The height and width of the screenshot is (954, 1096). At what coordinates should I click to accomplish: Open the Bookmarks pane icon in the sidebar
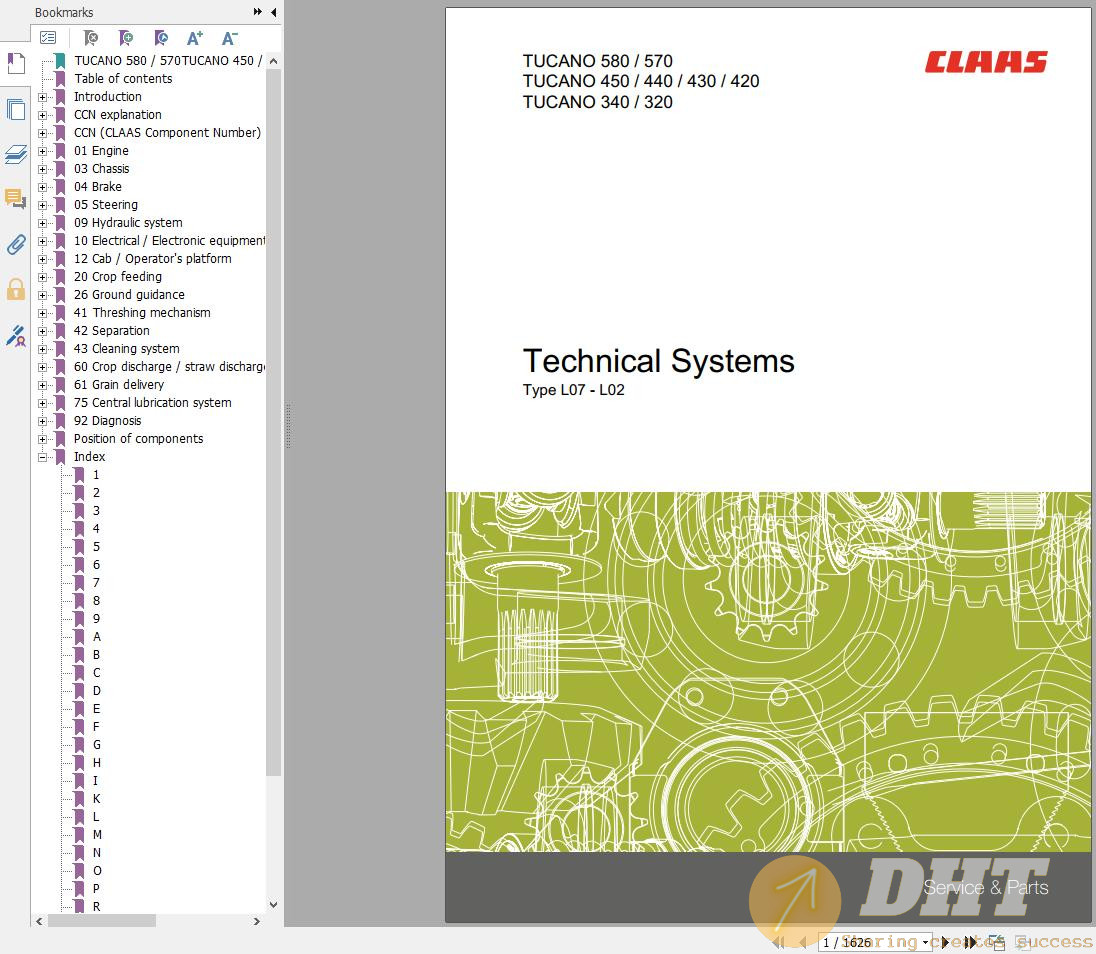click(x=16, y=64)
